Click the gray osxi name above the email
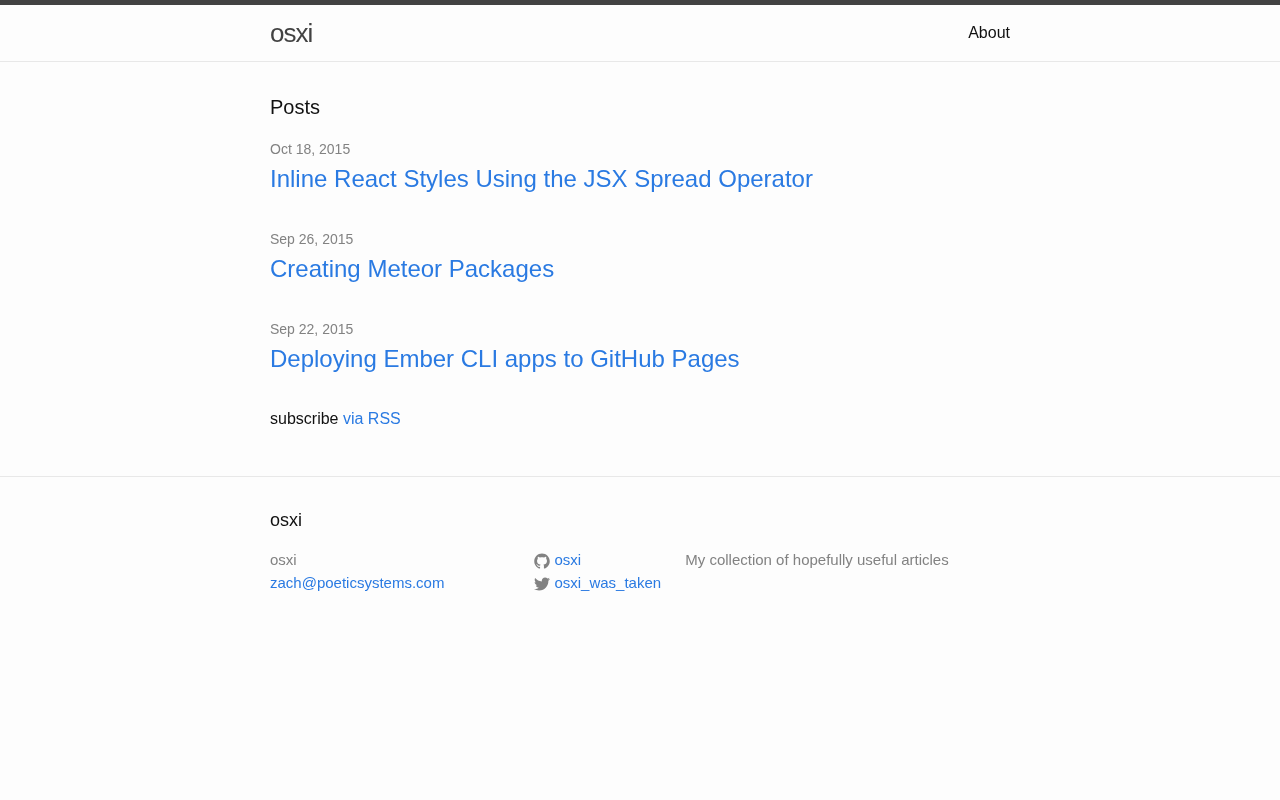Screen dimensions: 1280x800 point(283,560)
